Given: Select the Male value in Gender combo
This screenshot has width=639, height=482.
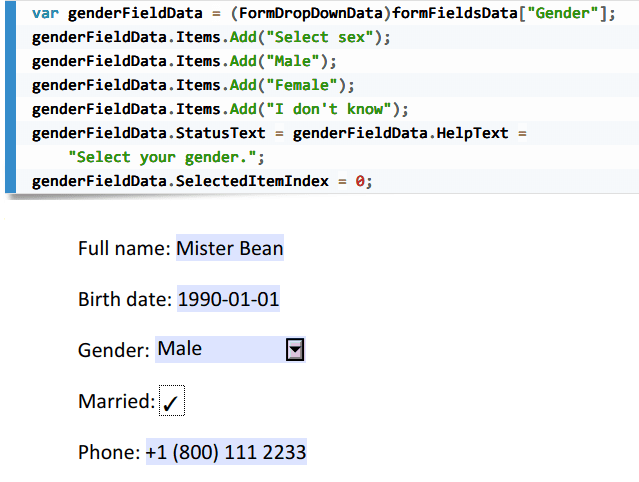Looking at the screenshot, I should [x=180, y=349].
